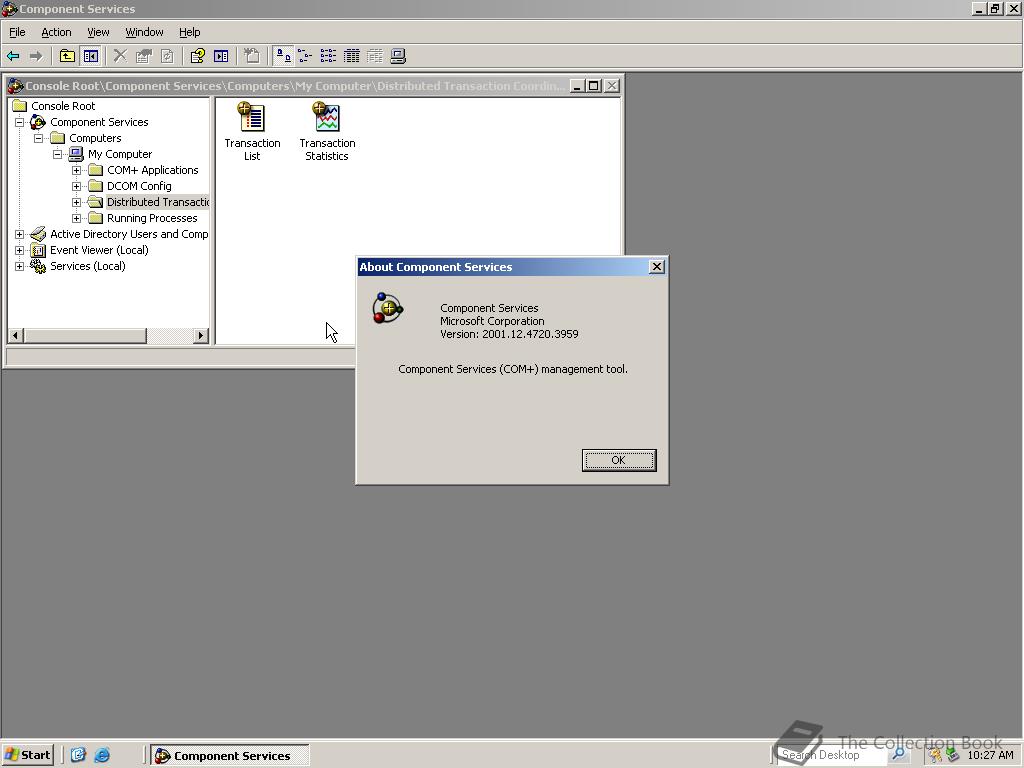Toggle Show/Hide Console Tree toolbar button
Viewport: 1024px width, 768px height.
pyautogui.click(x=90, y=56)
